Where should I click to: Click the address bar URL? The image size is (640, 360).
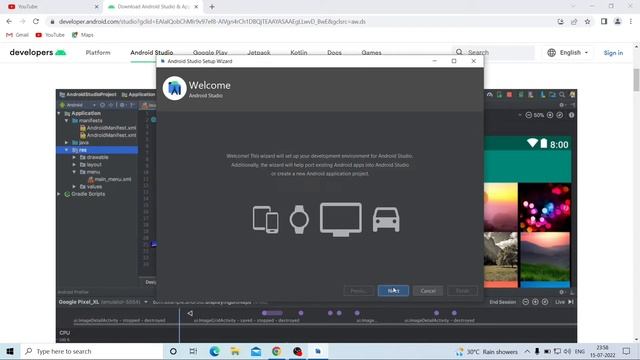[212, 22]
